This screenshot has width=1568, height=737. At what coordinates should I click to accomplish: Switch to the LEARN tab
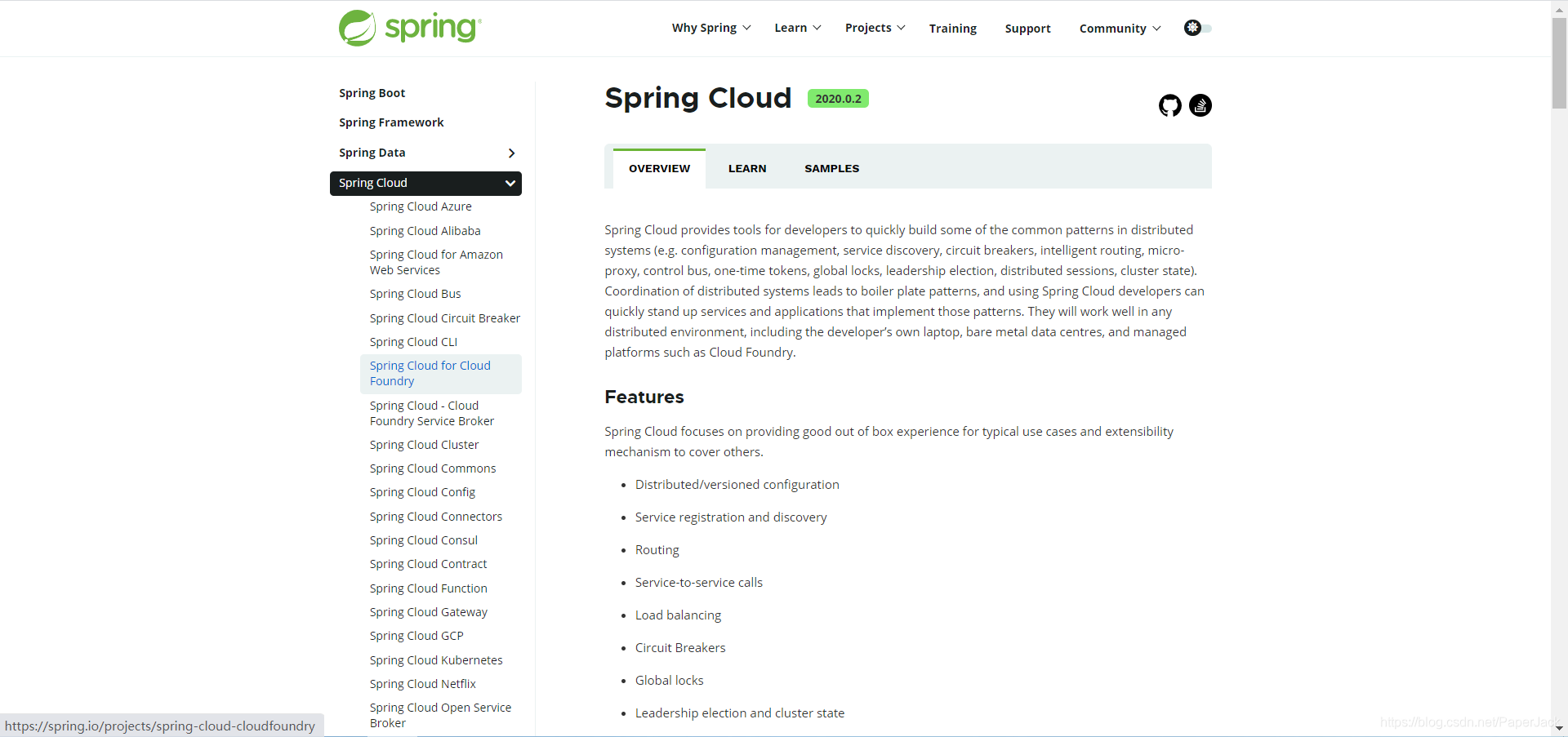tap(747, 169)
